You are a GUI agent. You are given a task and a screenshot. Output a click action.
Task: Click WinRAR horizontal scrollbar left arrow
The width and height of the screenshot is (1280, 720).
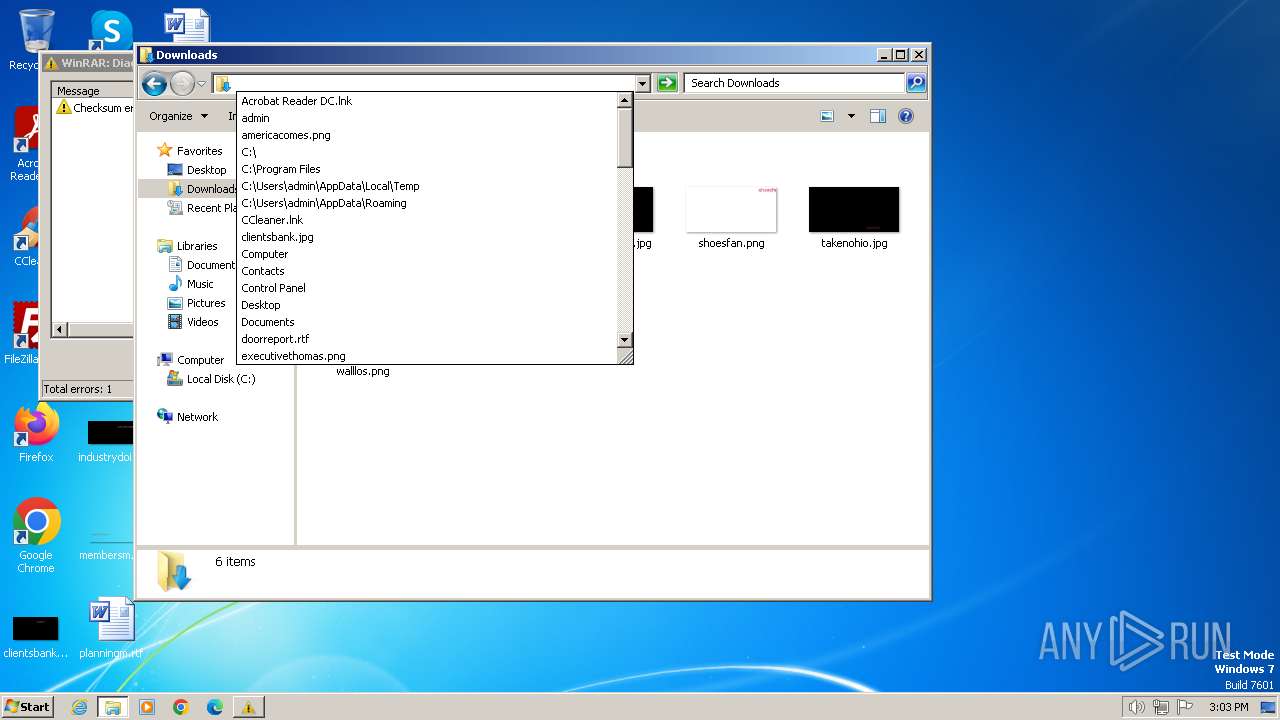coord(60,329)
